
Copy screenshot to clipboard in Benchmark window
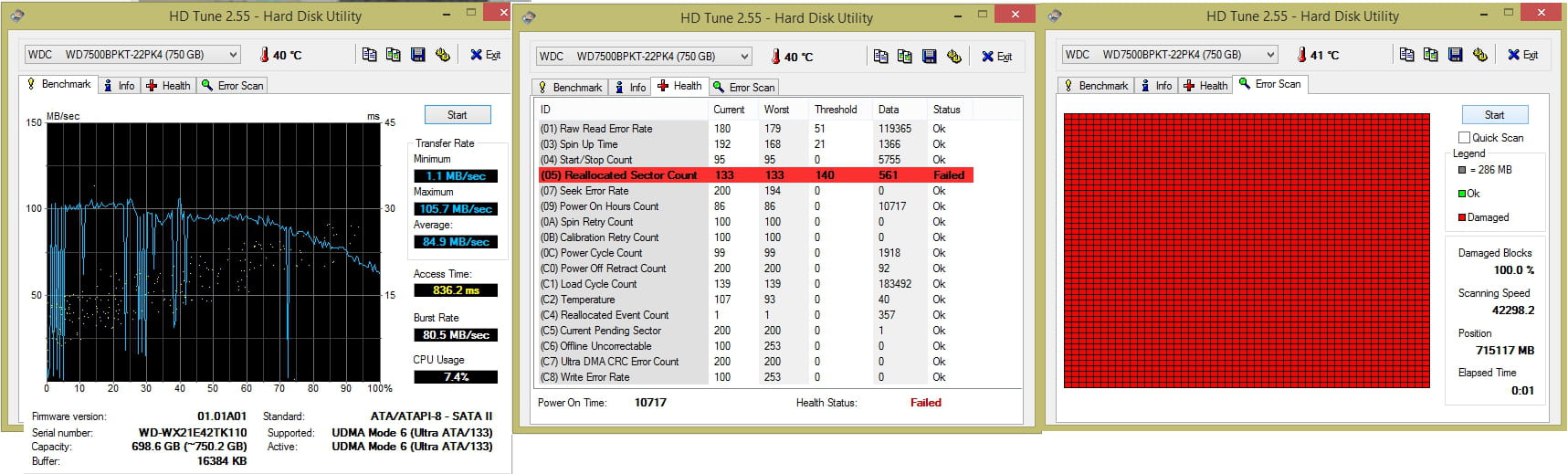[394, 55]
